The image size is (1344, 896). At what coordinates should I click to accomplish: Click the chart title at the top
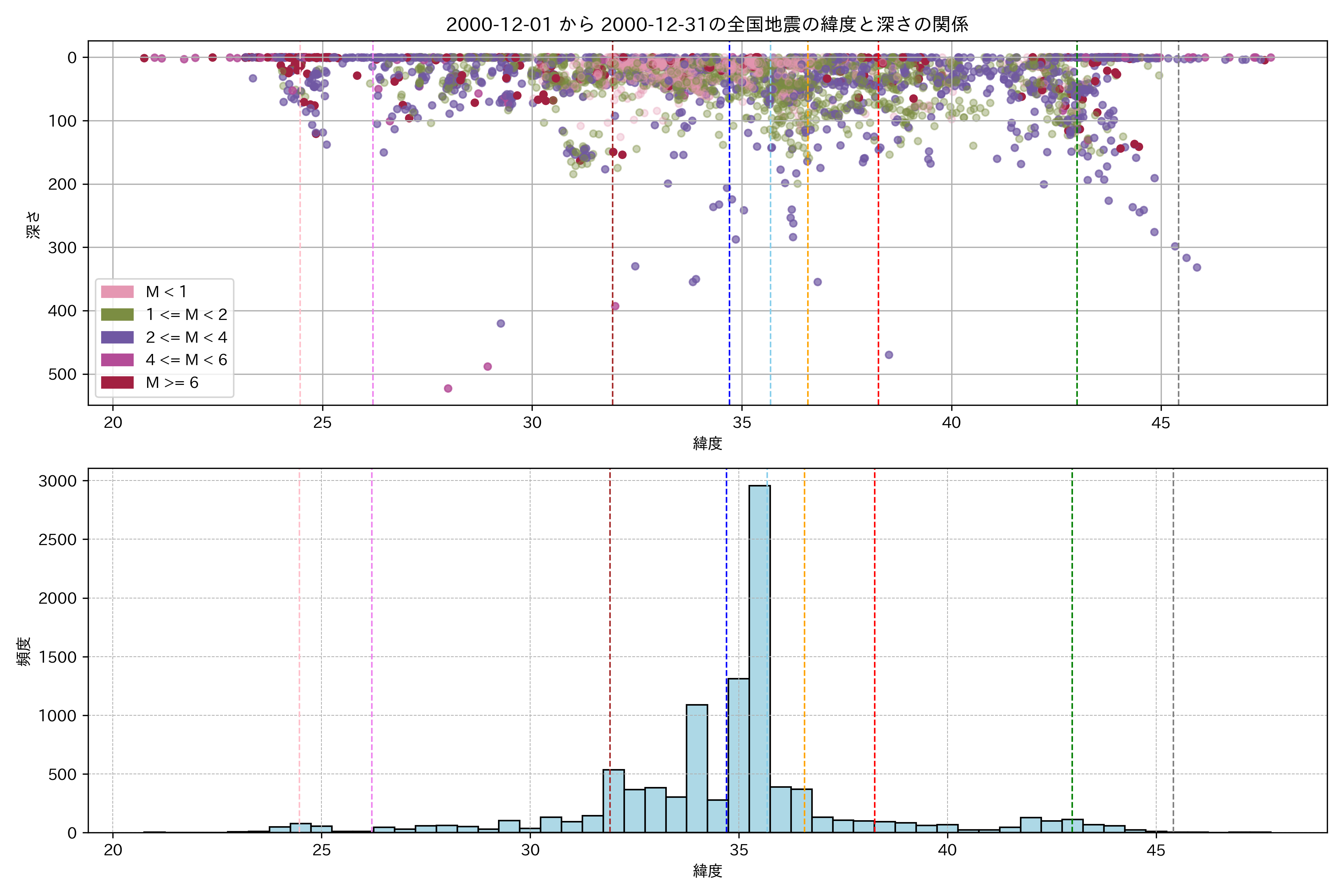pyautogui.click(x=707, y=24)
